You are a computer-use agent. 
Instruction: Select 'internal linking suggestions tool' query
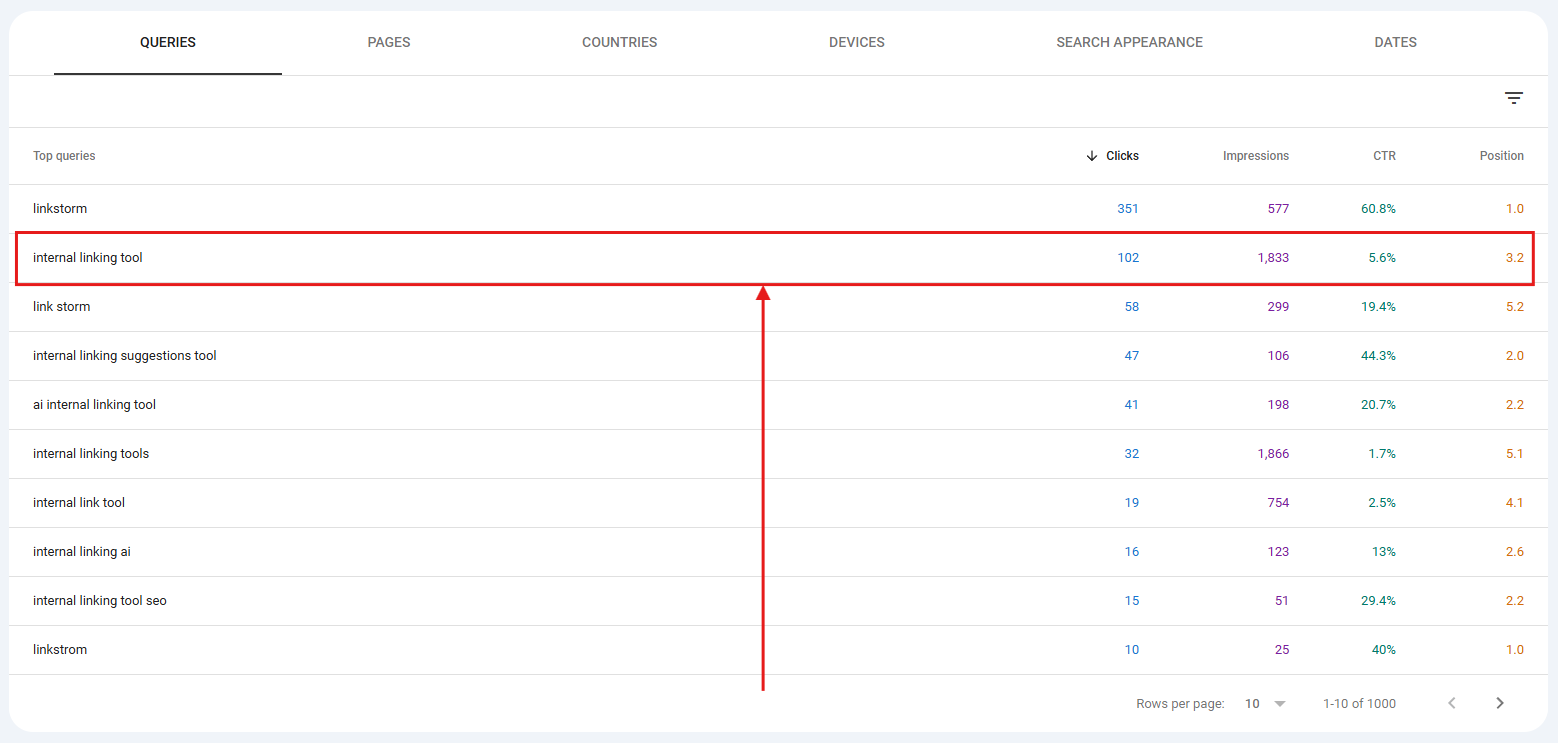pyautogui.click(x=125, y=356)
